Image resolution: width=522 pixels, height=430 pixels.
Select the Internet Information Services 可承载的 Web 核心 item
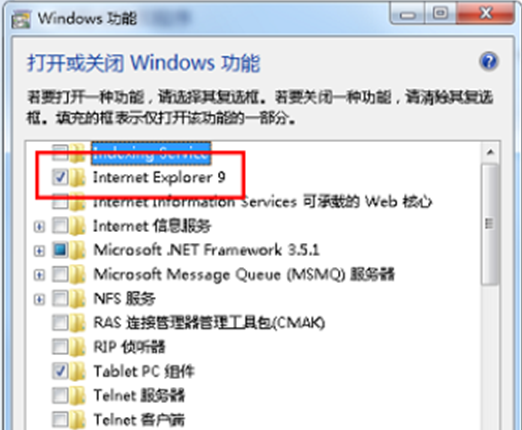pos(262,202)
